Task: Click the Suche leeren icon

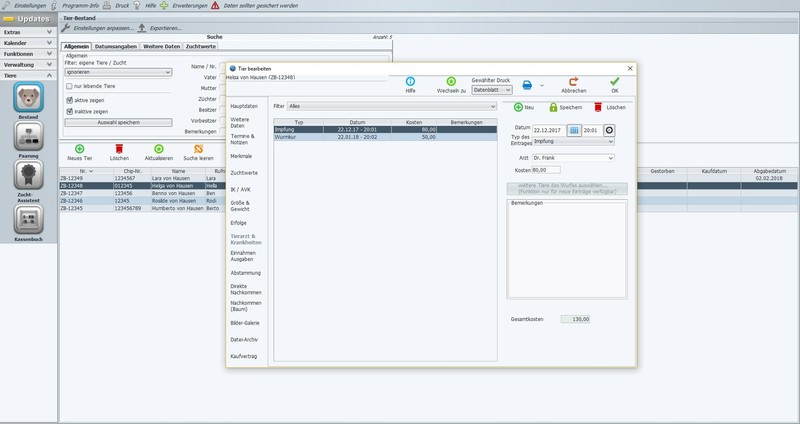Action: click(x=198, y=149)
